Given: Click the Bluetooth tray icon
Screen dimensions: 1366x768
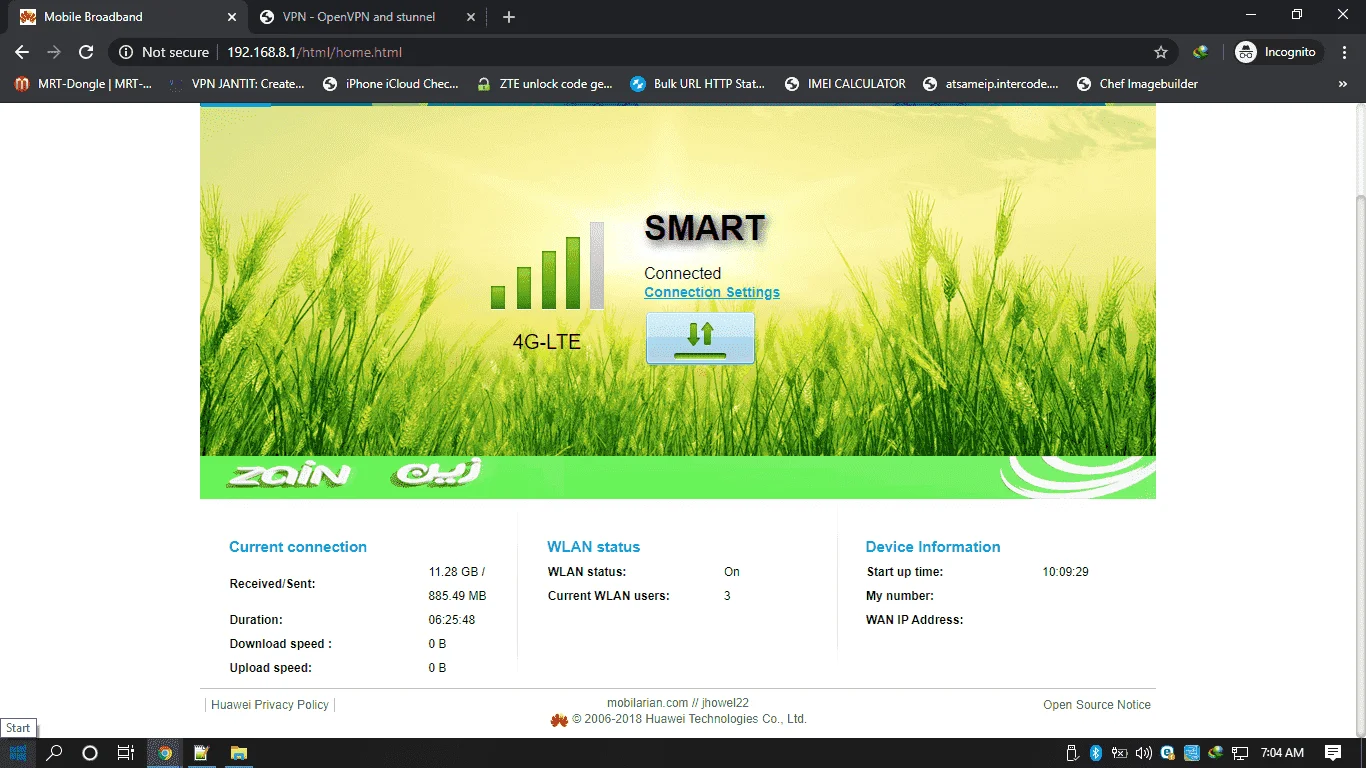Looking at the screenshot, I should (x=1096, y=753).
